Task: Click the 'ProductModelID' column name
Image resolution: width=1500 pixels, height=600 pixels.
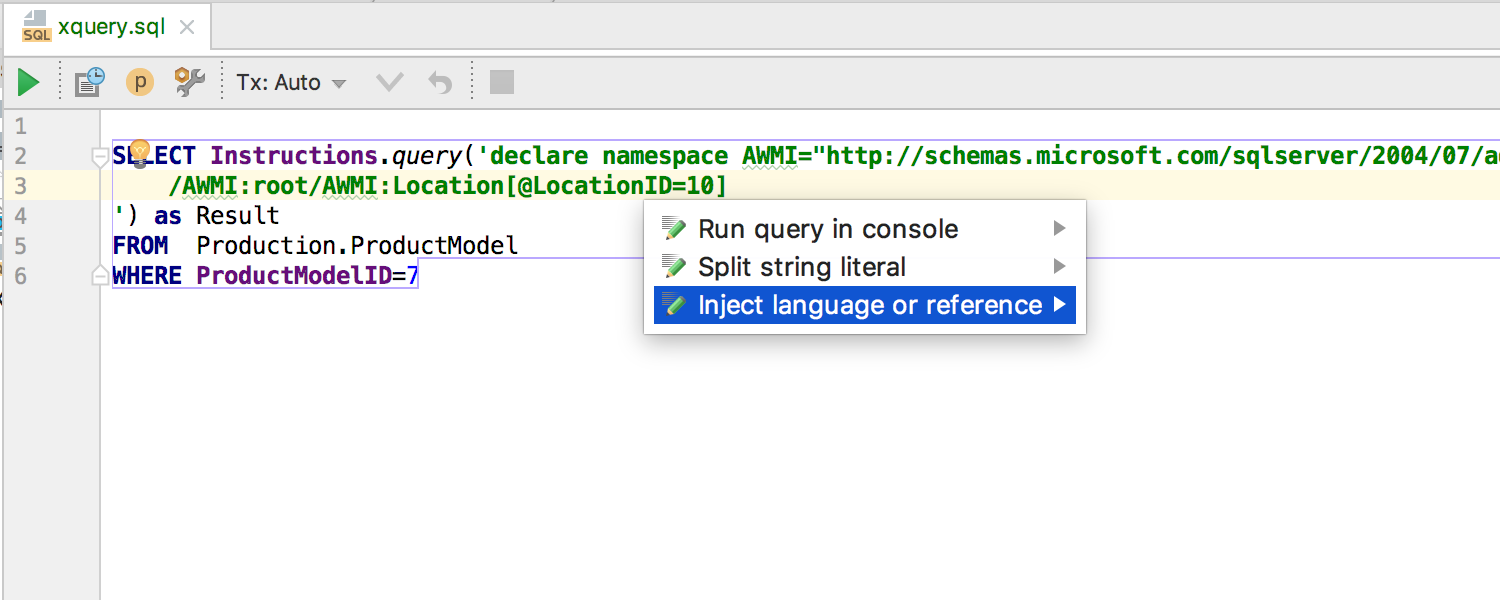Action: tap(294, 276)
